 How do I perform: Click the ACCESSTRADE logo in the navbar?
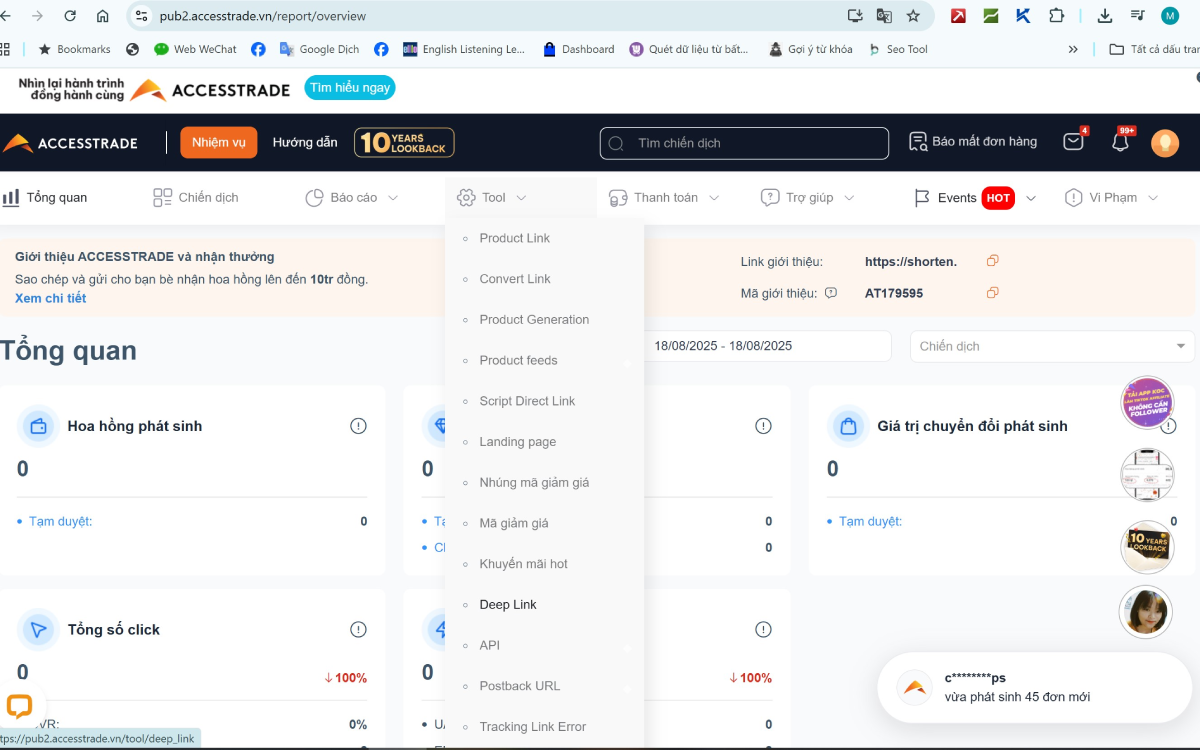coord(70,143)
